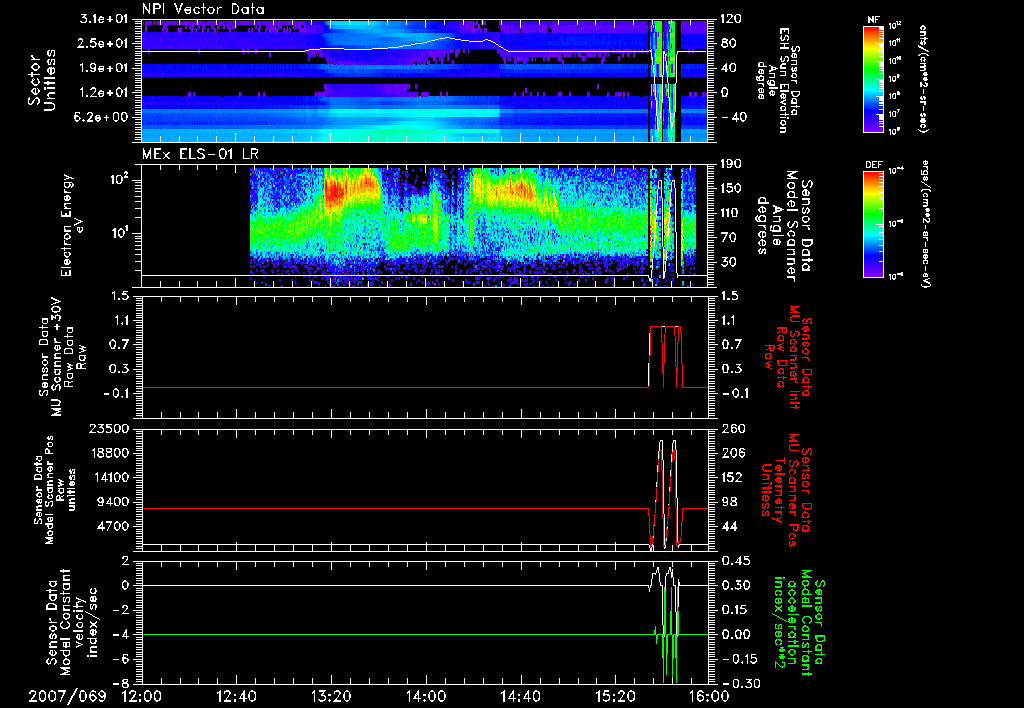The image size is (1024, 708).
Task: Click the 0.15 acceleration tick label
Action: click(735, 610)
